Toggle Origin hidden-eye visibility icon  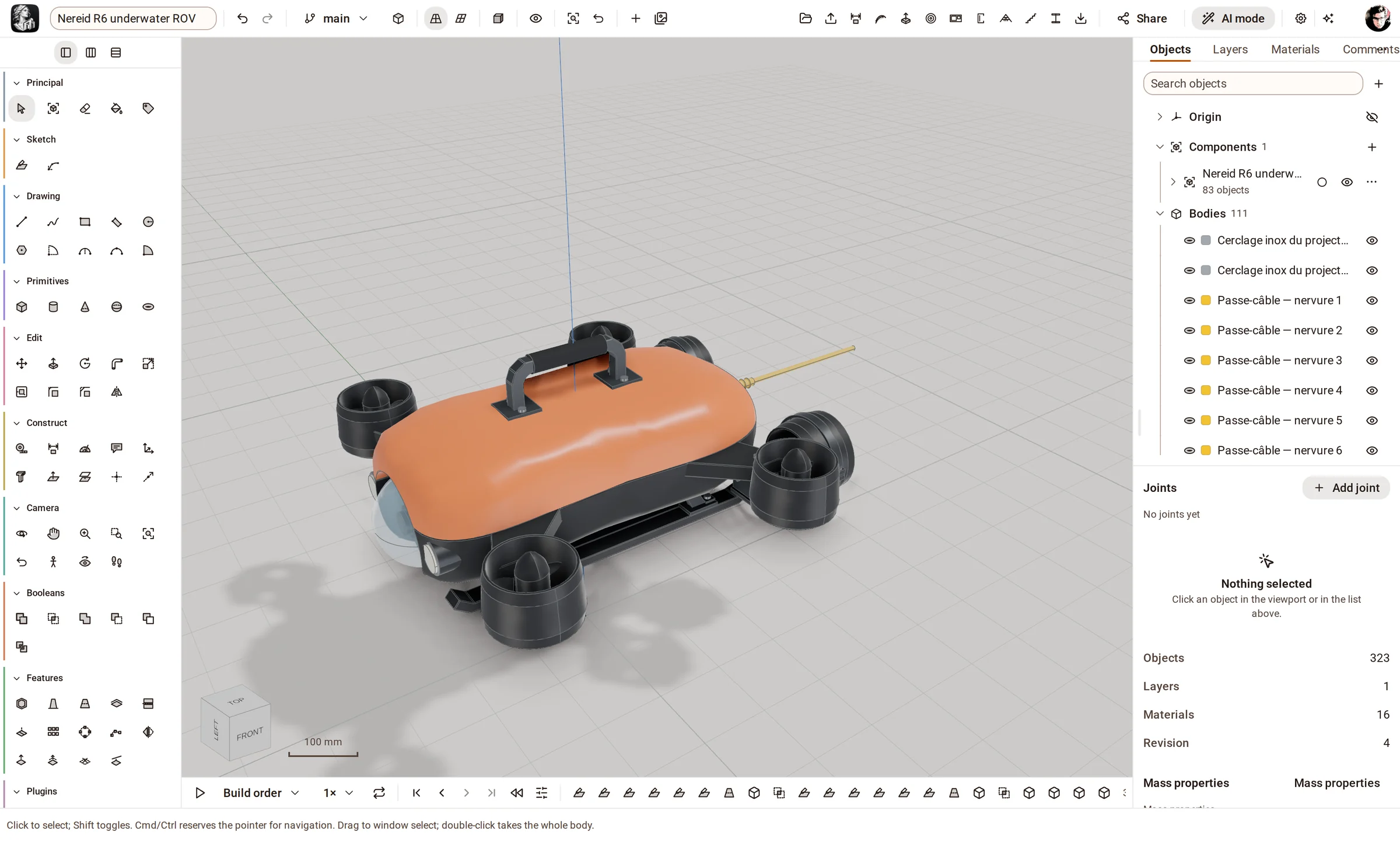pyautogui.click(x=1372, y=117)
